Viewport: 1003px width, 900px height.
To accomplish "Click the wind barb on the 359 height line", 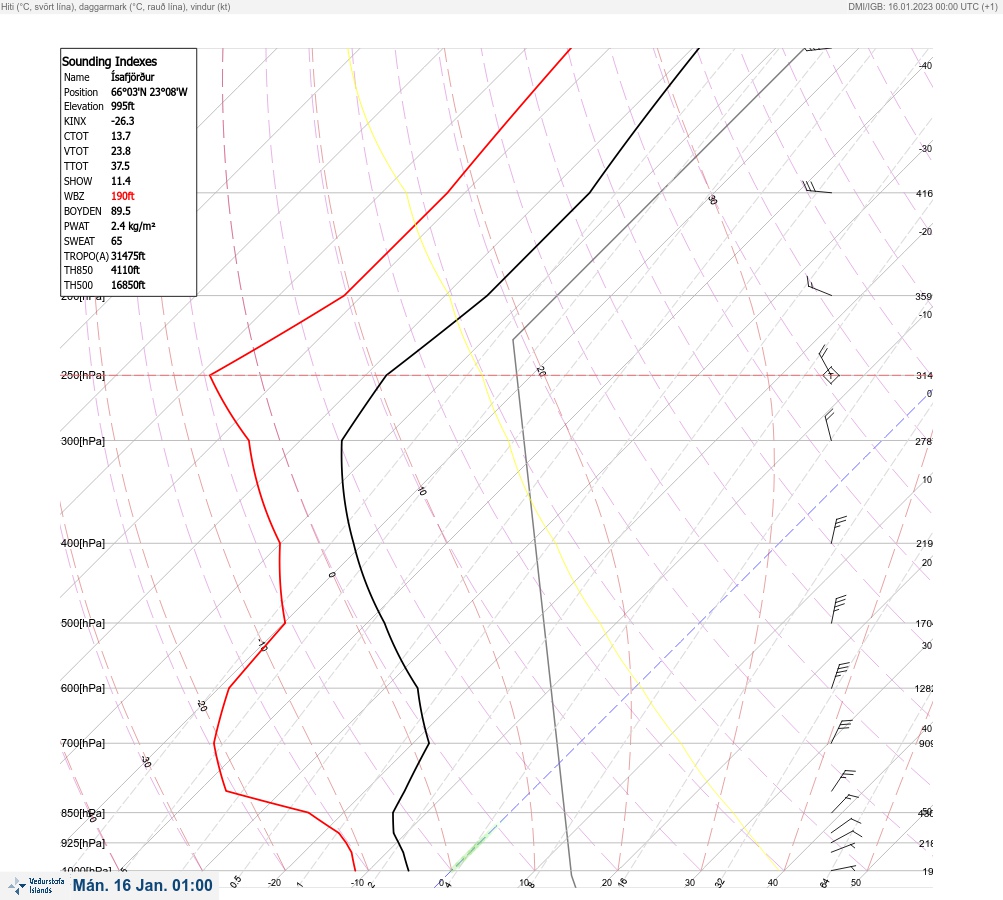I will (819, 286).
